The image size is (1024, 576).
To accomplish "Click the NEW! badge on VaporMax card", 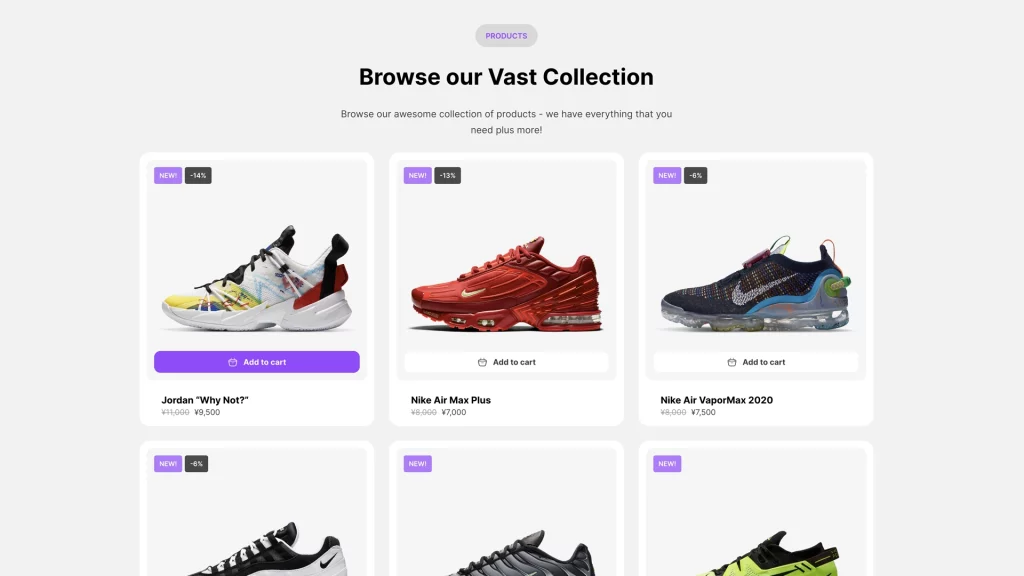I will click(x=667, y=176).
